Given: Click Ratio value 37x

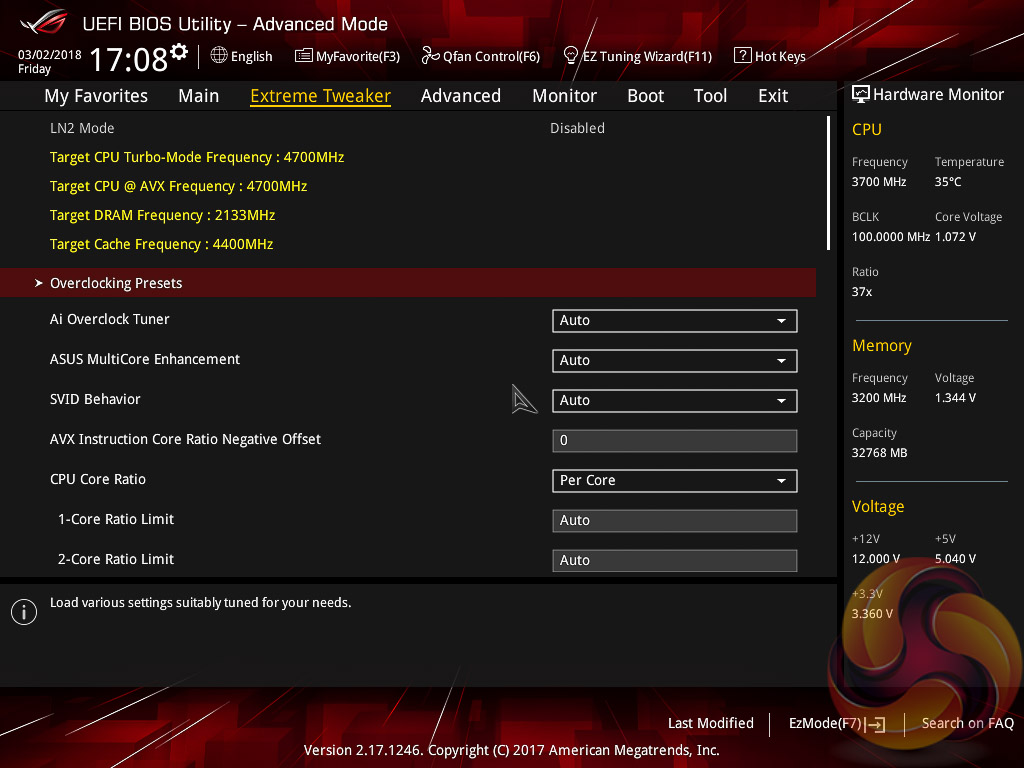Looking at the screenshot, I should [862, 291].
